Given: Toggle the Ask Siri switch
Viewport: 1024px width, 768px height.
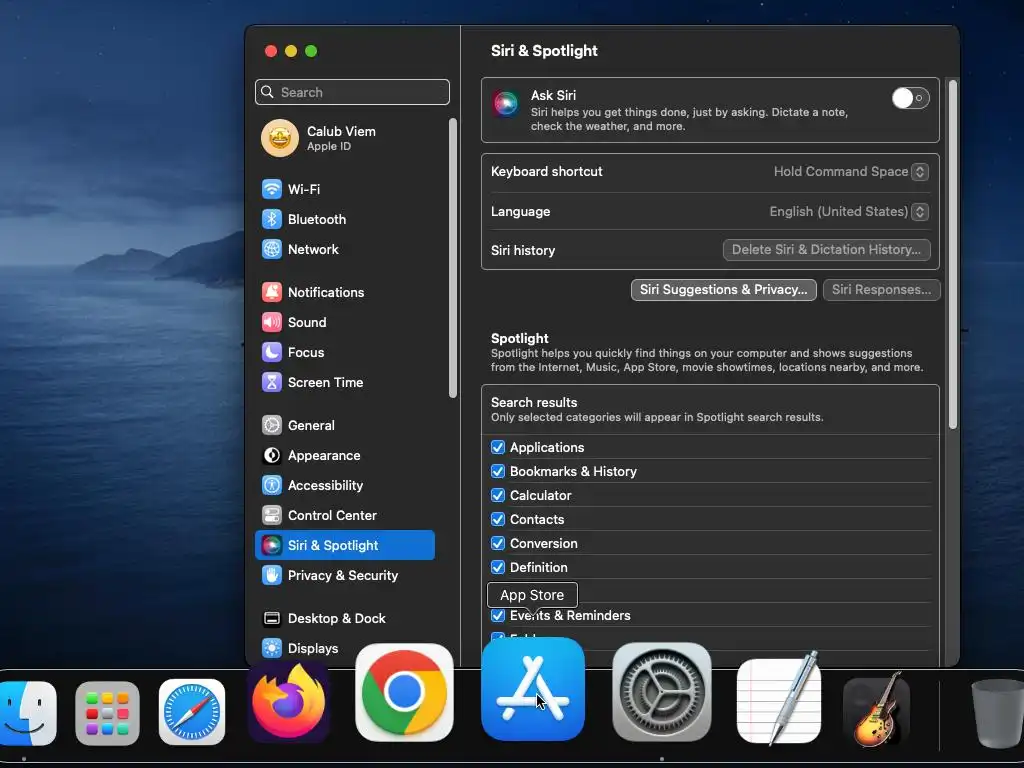Looking at the screenshot, I should [910, 99].
